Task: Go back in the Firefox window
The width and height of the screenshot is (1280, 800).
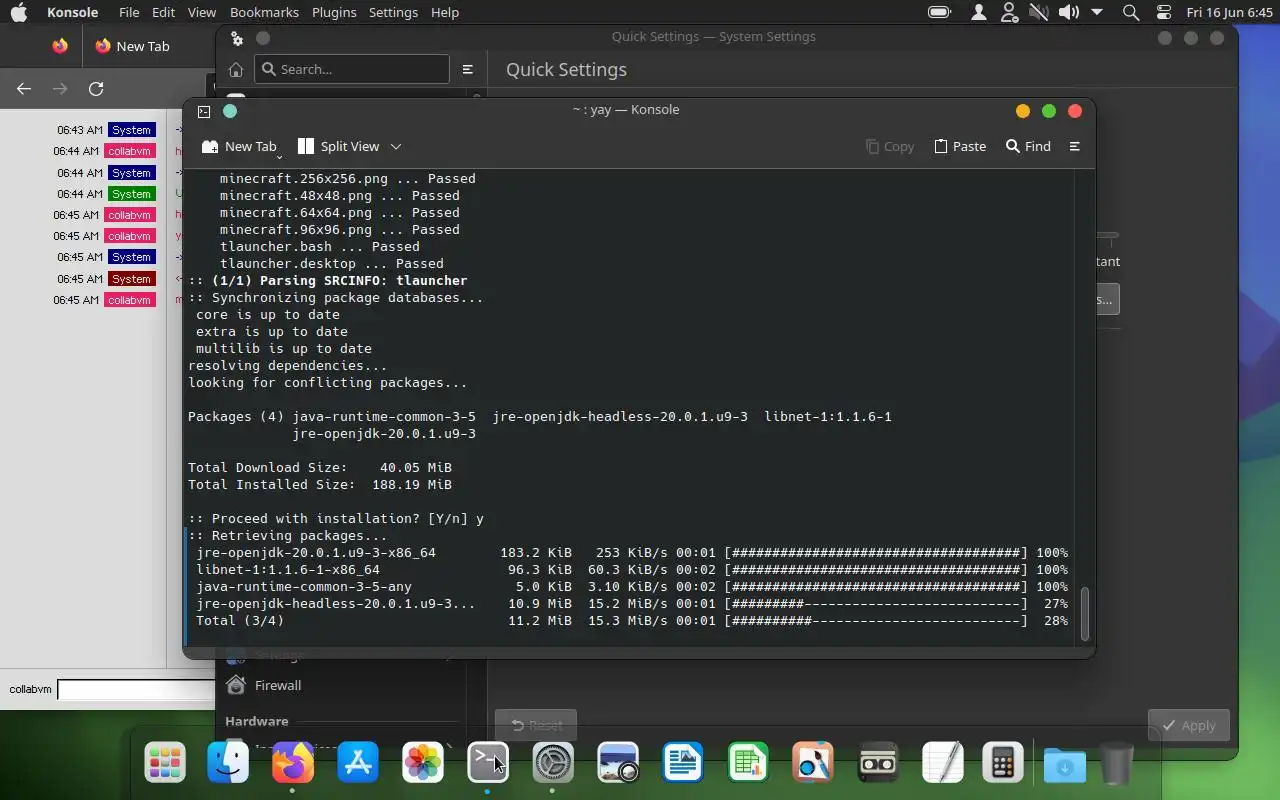Action: point(24,88)
